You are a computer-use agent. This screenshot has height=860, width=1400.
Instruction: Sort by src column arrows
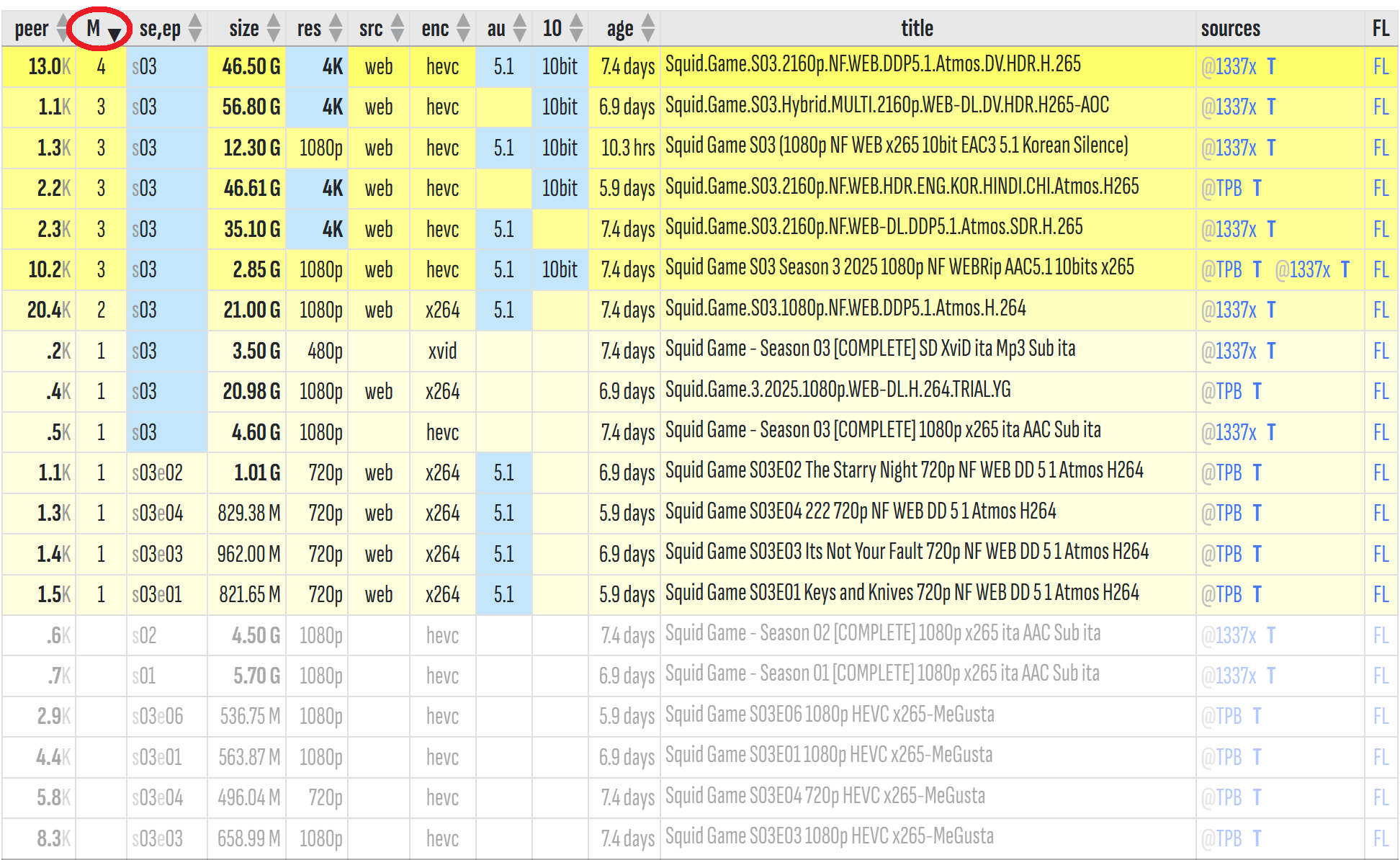pyautogui.click(x=398, y=29)
